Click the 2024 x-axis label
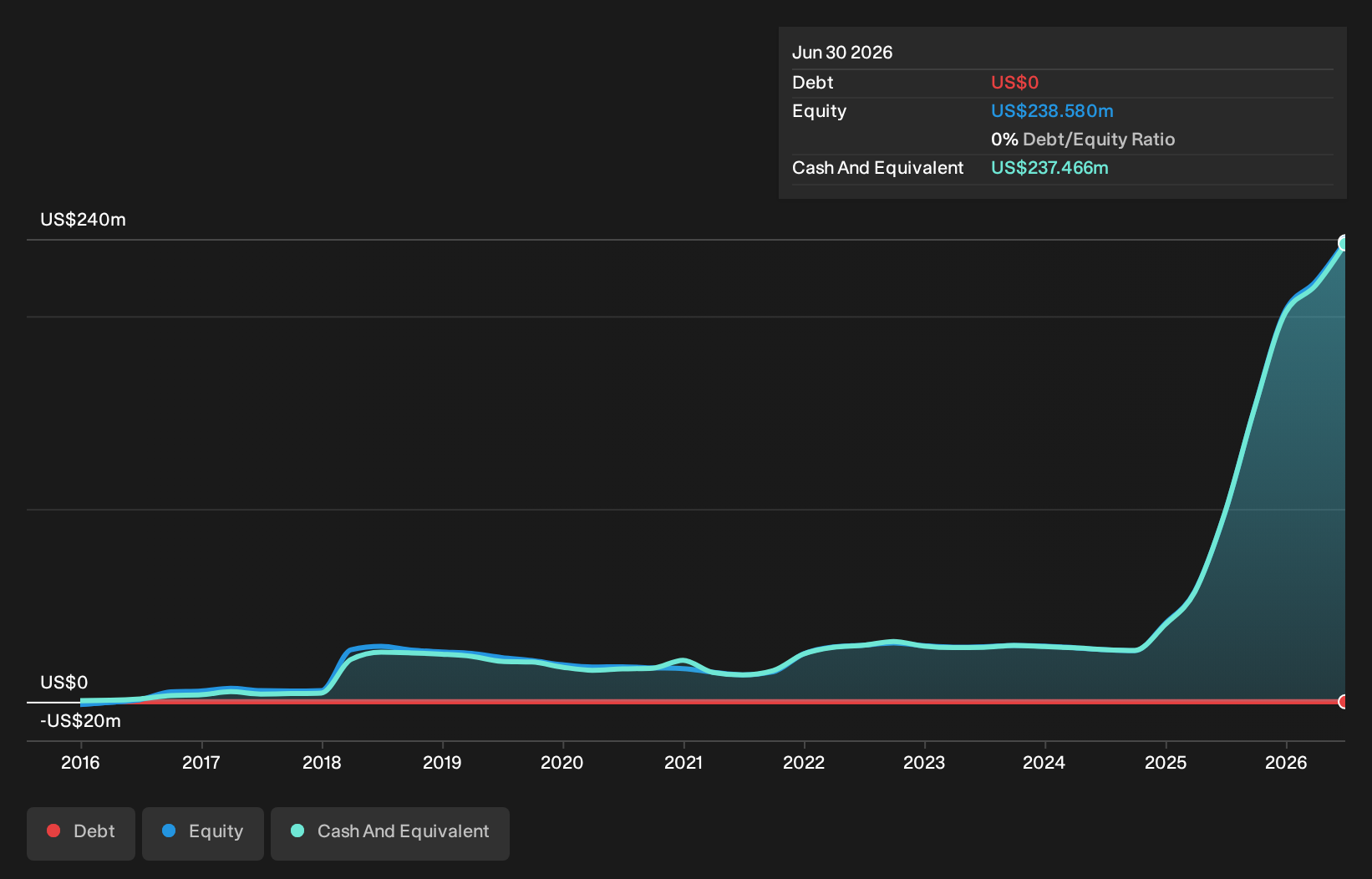Viewport: 1372px width, 879px height. (x=1044, y=762)
